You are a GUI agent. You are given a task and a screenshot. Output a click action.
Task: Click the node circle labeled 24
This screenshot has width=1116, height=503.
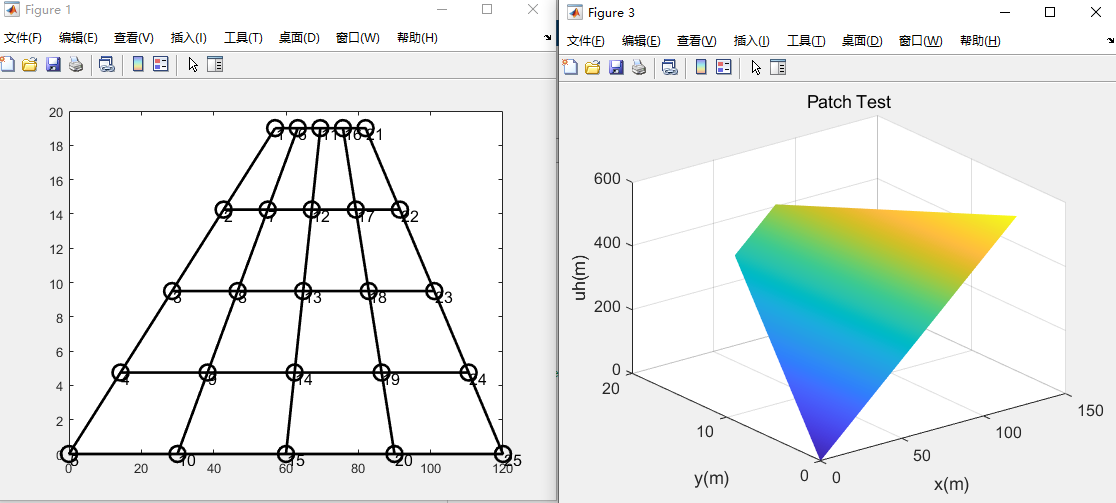point(468,372)
